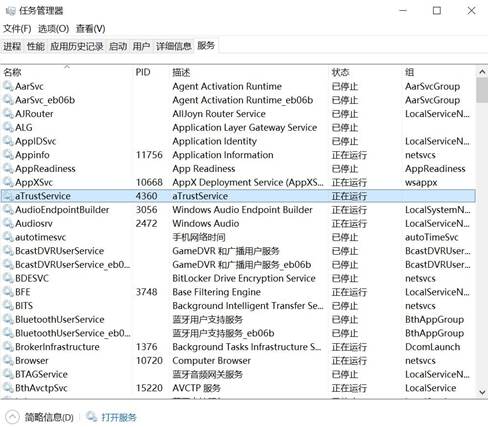Click the BthAvctpSvc service icon
Screen dimensions: 488x427
point(8,388)
